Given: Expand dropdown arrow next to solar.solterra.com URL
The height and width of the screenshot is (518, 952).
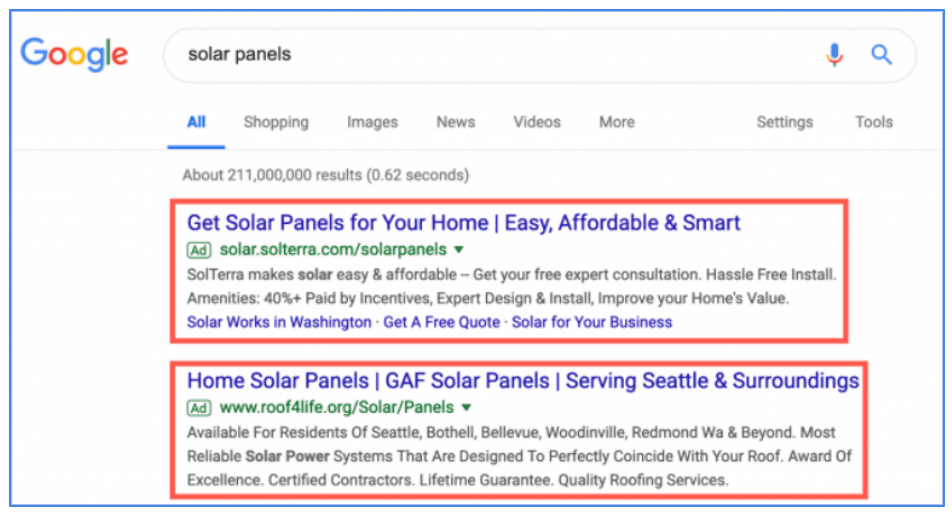Looking at the screenshot, I should pos(459,248).
